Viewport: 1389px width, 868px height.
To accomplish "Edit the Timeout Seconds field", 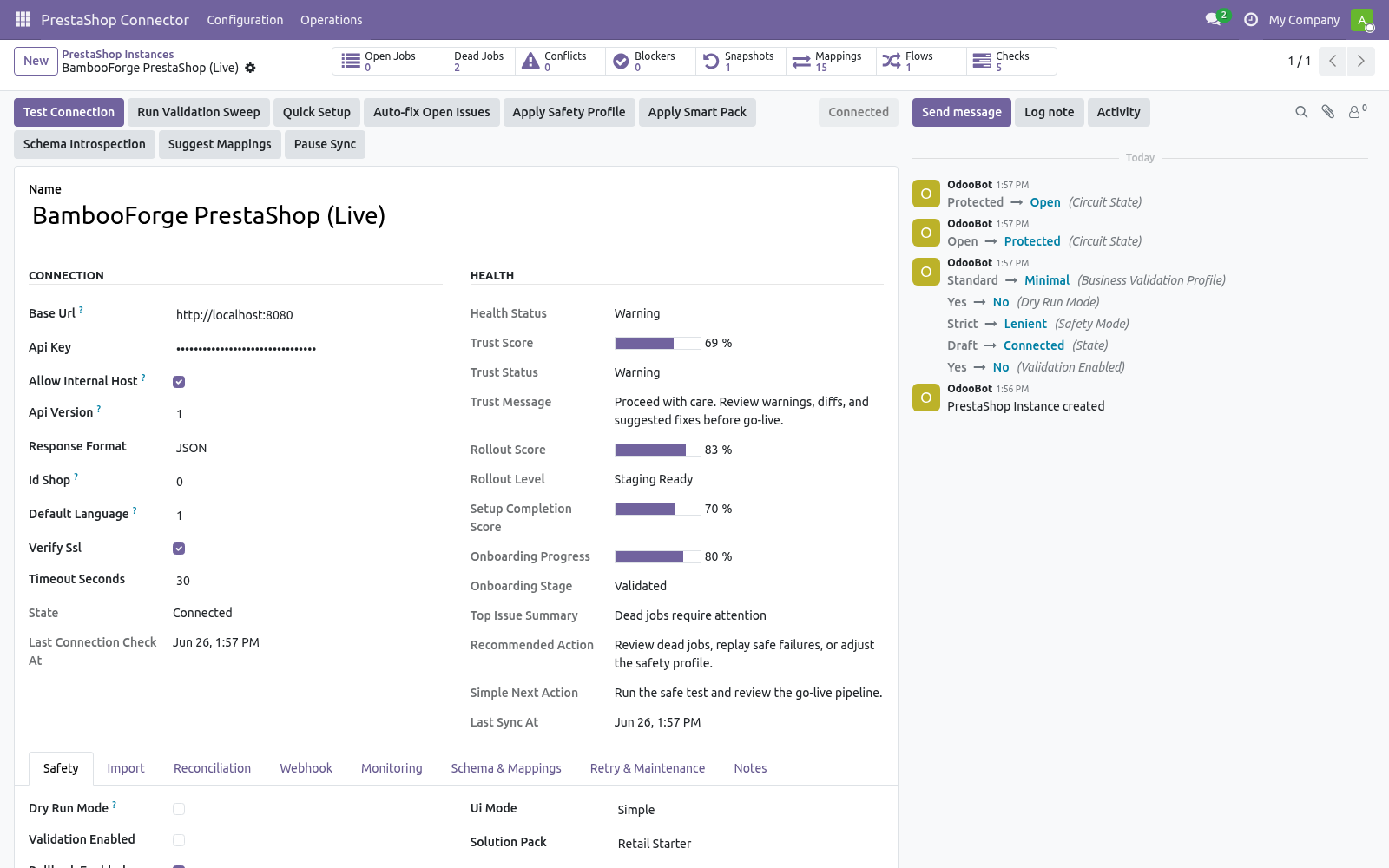I will pyautogui.click(x=307, y=581).
